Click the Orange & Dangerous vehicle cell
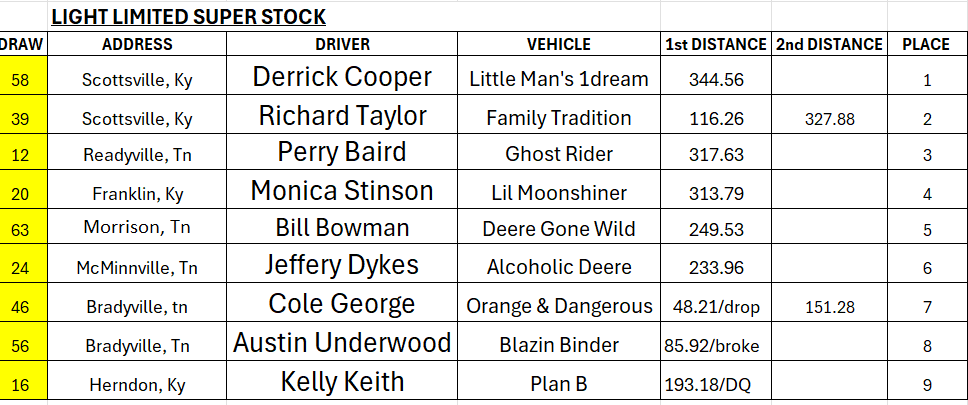This screenshot has width=968, height=405. click(x=559, y=303)
